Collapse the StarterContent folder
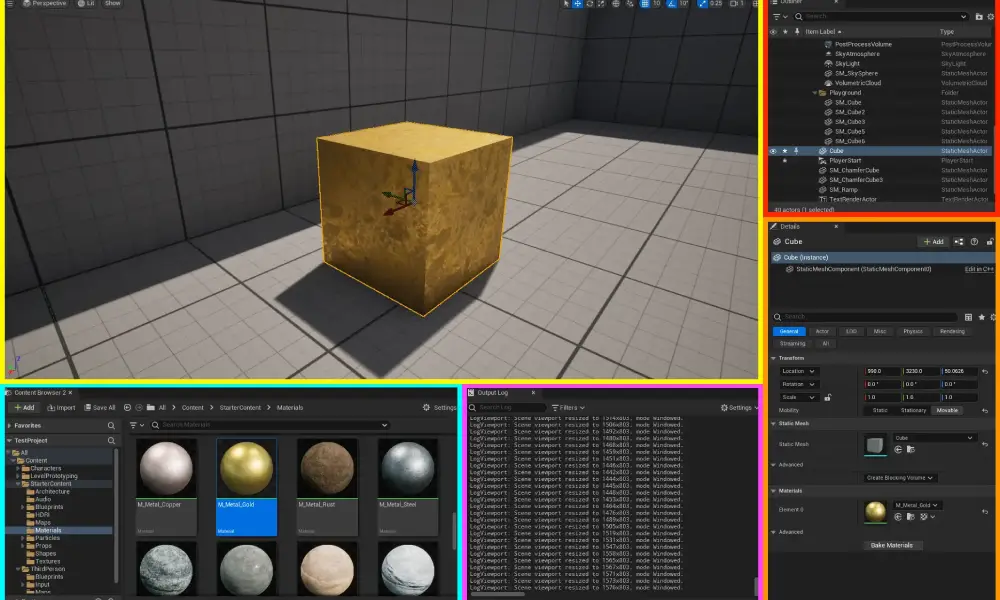 [x=18, y=484]
